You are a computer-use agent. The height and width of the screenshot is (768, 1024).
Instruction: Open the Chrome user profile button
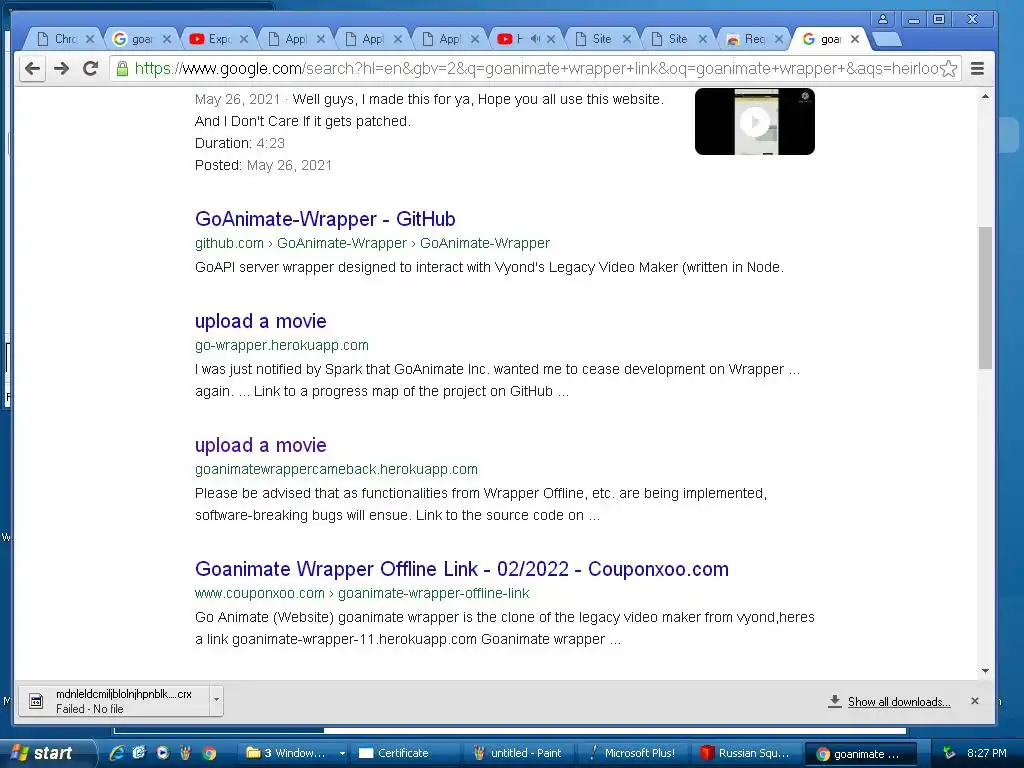coord(882,19)
